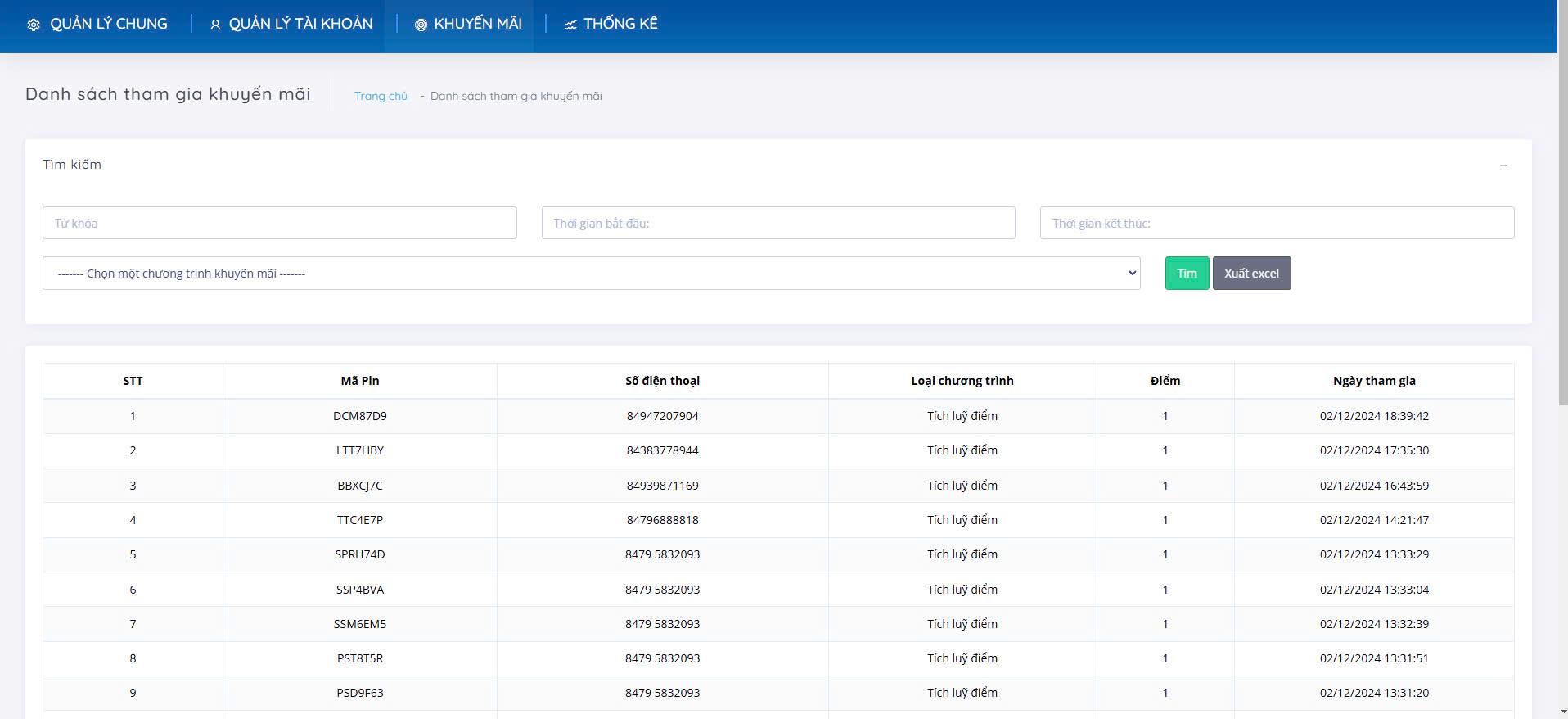Click the STT column header
Screen dimensions: 1568x719
pyautogui.click(x=133, y=381)
